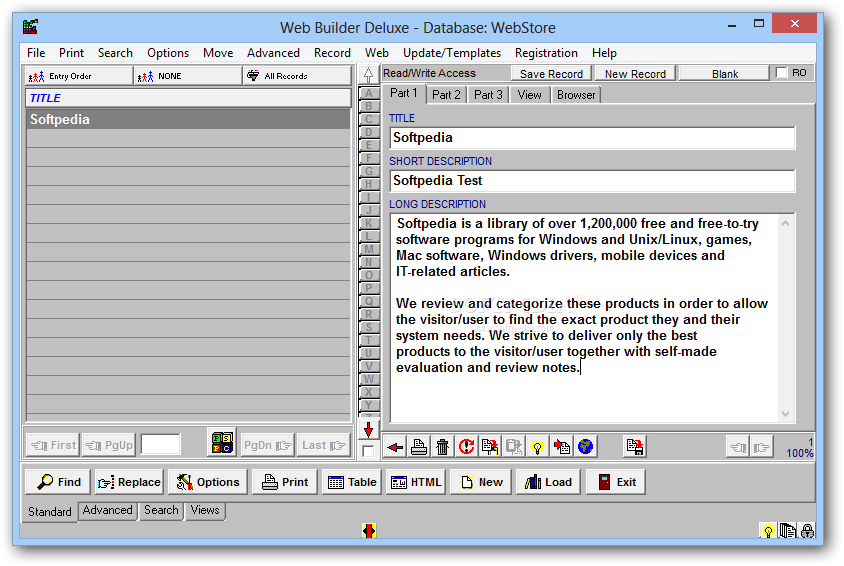The height and width of the screenshot is (566, 844).
Task: Open the Help menu
Action: (x=604, y=53)
